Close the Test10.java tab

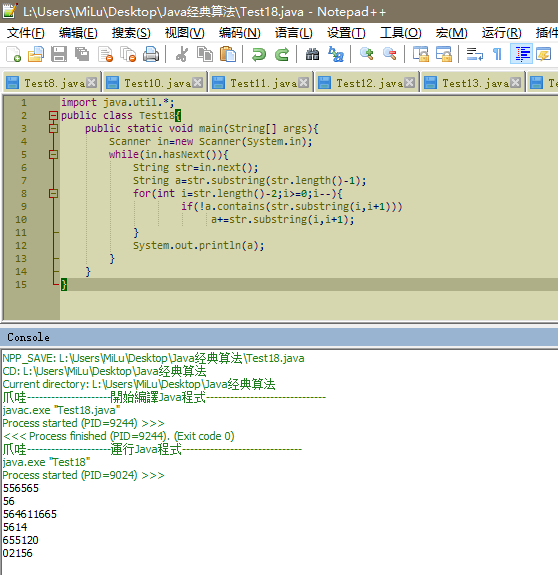(198, 83)
